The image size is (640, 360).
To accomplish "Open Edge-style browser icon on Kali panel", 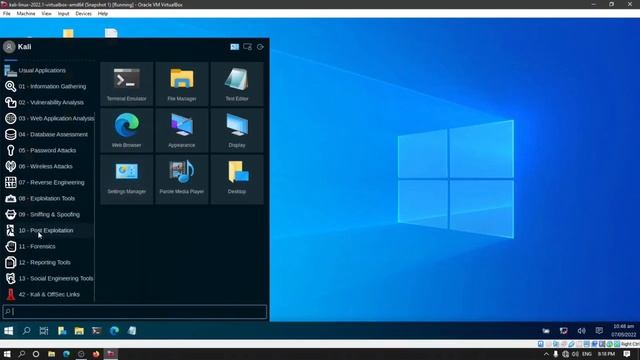I will [x=114, y=331].
